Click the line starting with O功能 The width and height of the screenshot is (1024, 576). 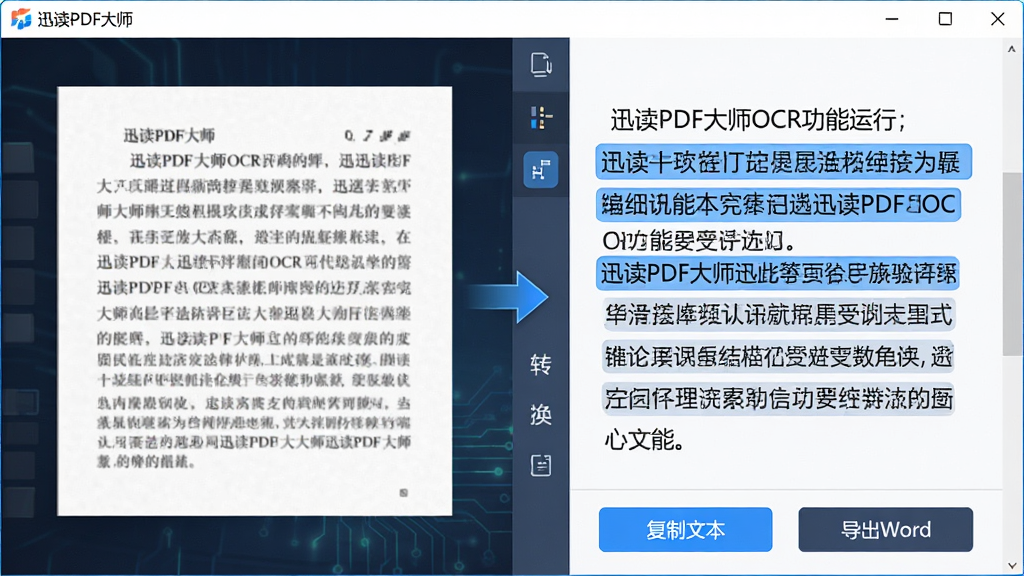click(x=699, y=241)
